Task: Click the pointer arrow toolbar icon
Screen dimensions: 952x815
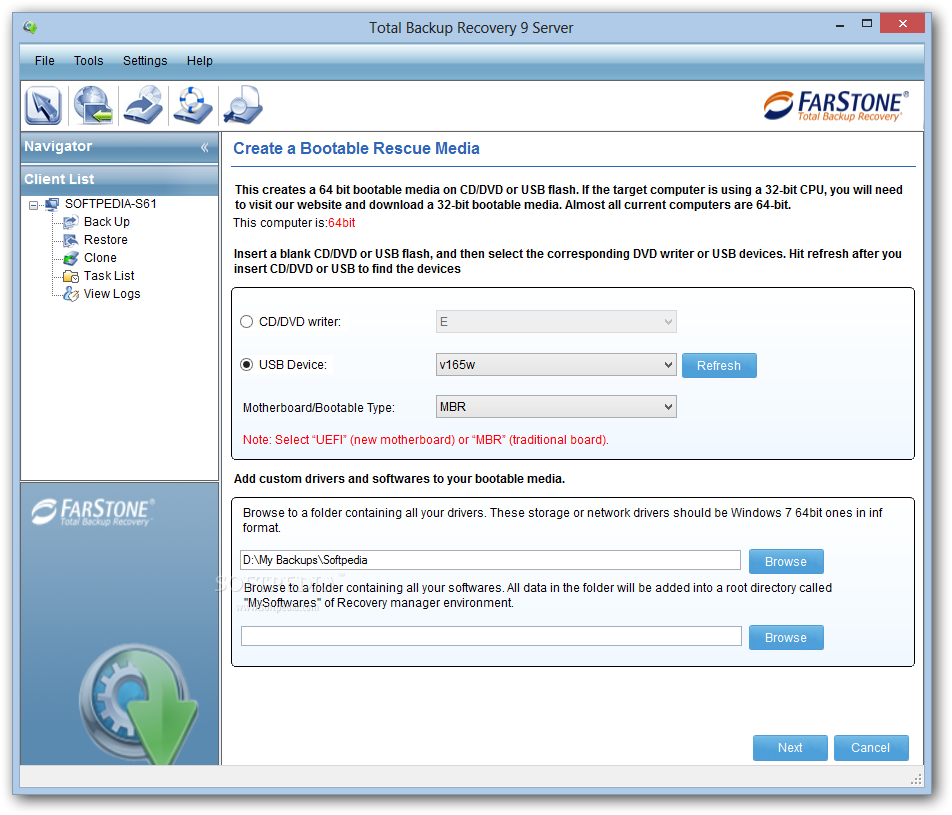Action: [x=43, y=105]
